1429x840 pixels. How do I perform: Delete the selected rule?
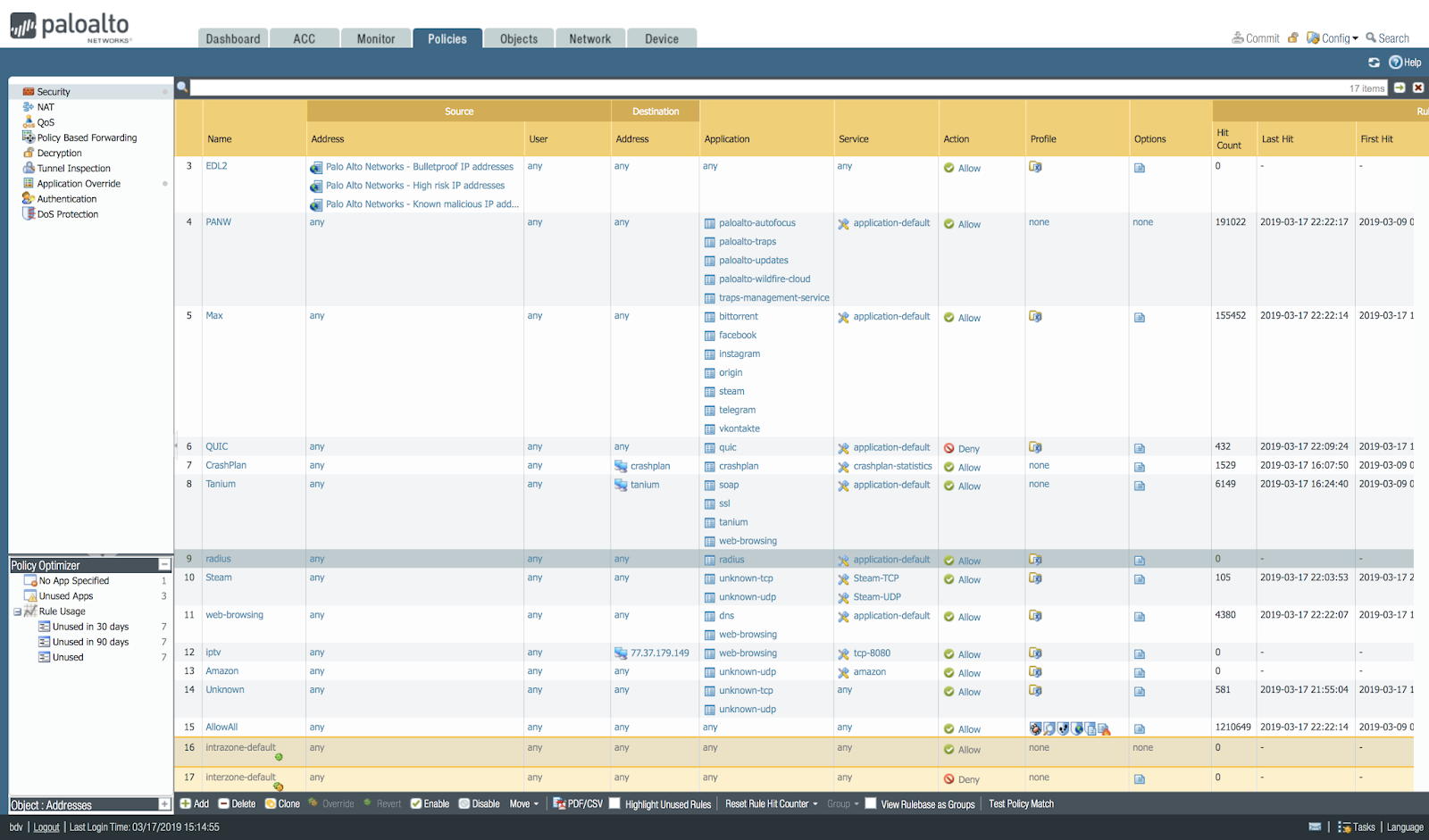(x=237, y=803)
